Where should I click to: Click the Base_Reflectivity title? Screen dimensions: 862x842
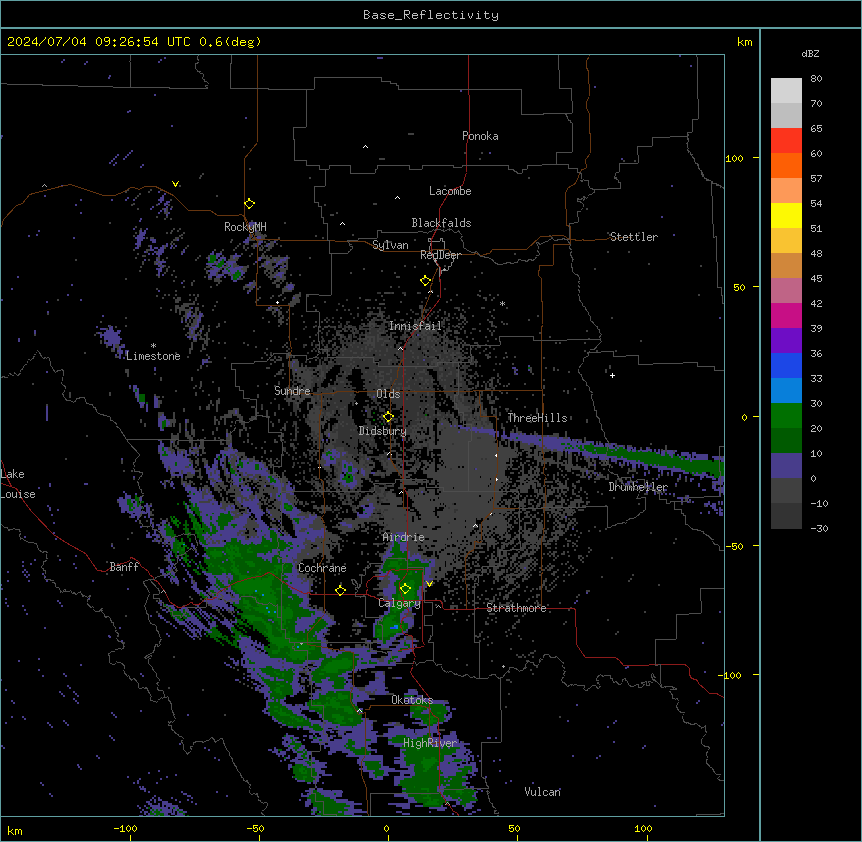click(x=431, y=15)
